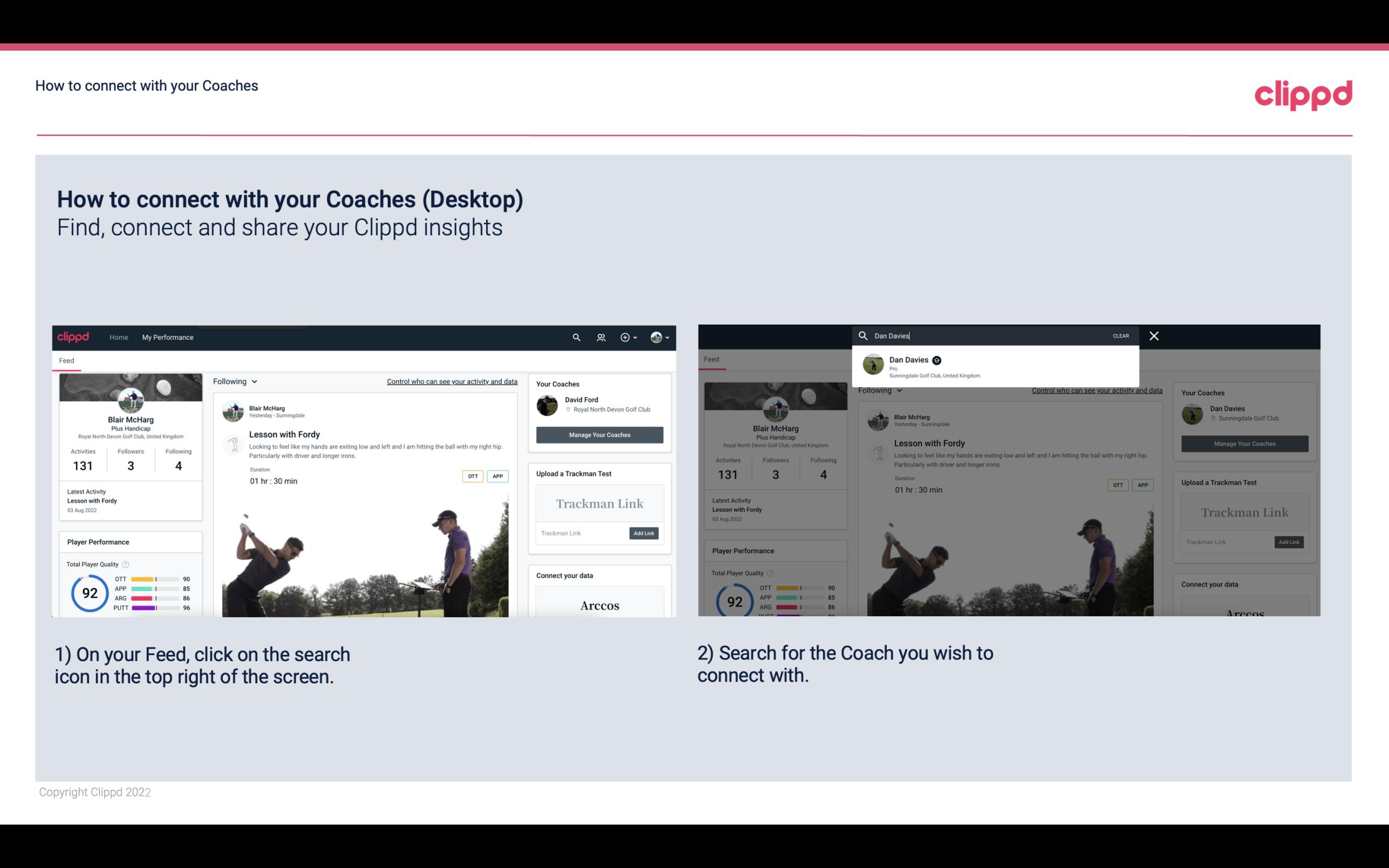Click Manage Your Coaches button
Screen dimensions: 1389x868
(599, 434)
